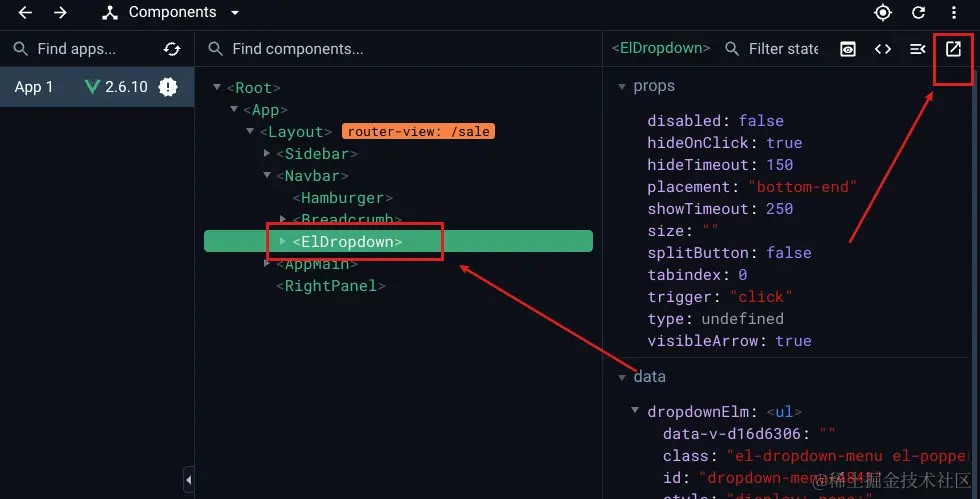
Task: Click the forward arrow icon
Action: coord(60,13)
